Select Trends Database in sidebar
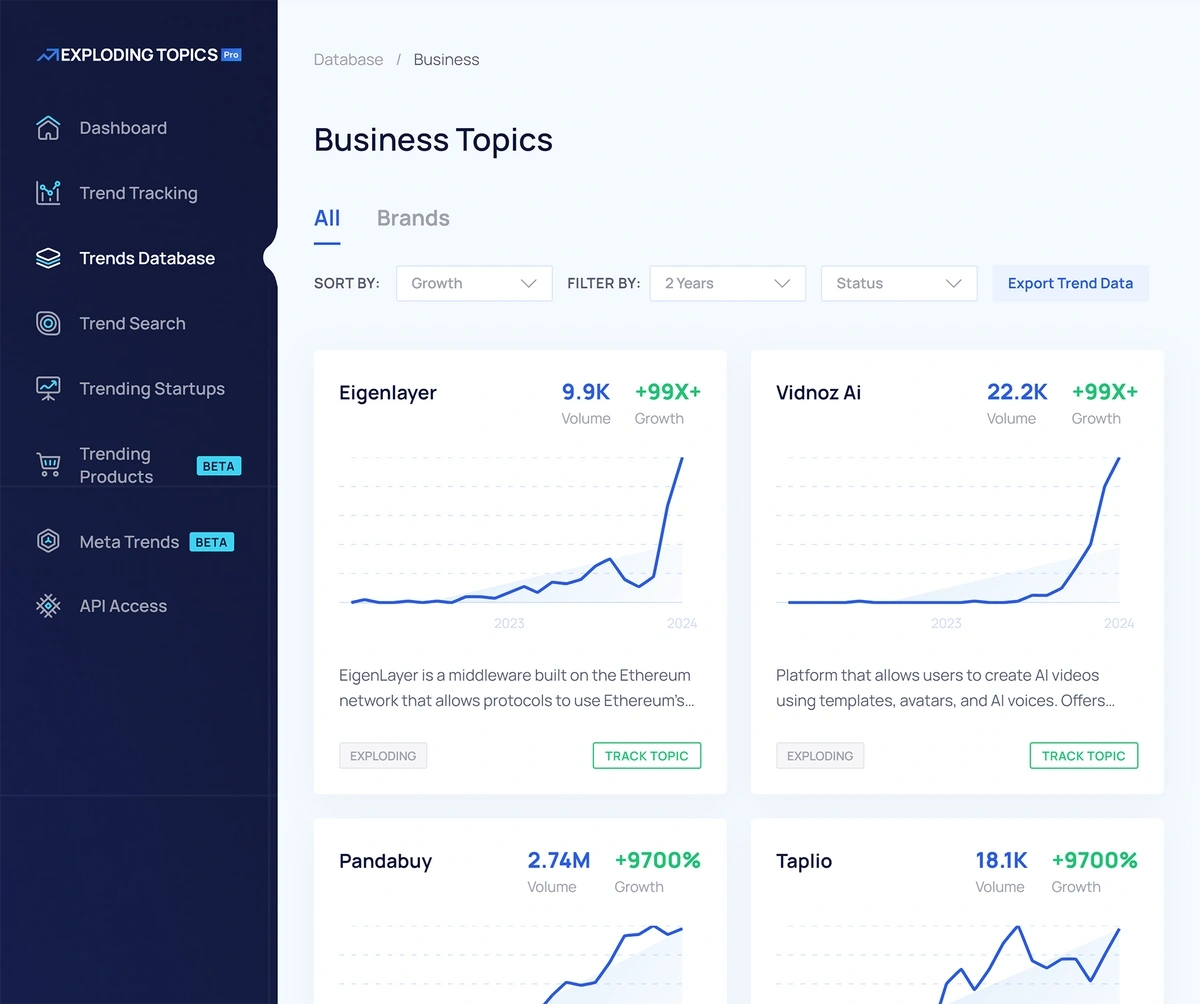Screen dimensions: 1200x1004 pyautogui.click(x=147, y=258)
